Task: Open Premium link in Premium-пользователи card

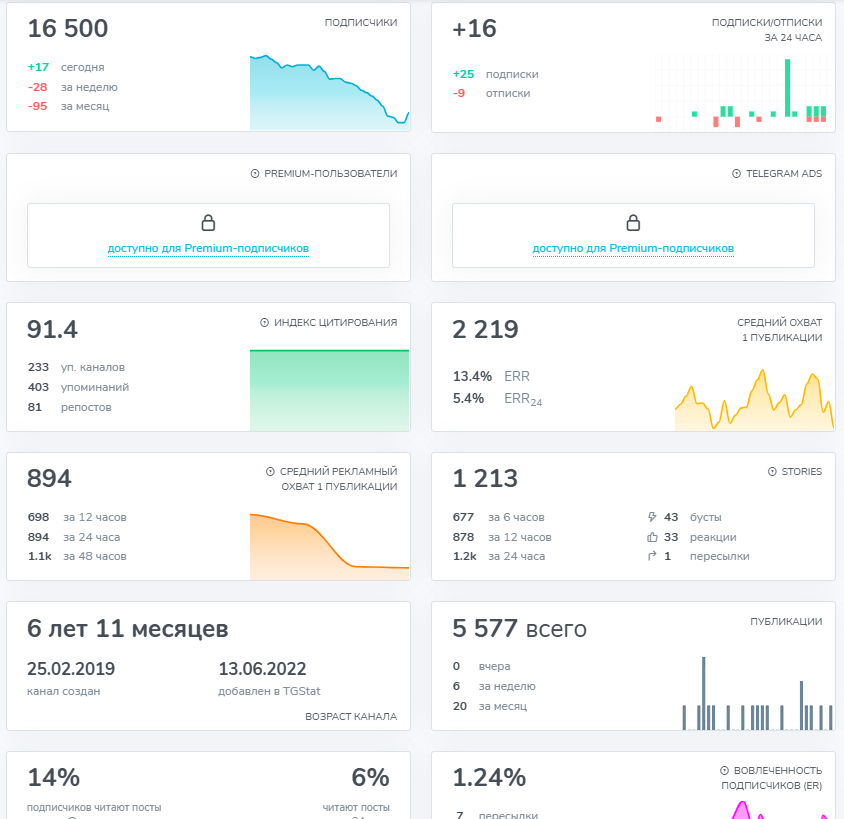Action: 208,248
